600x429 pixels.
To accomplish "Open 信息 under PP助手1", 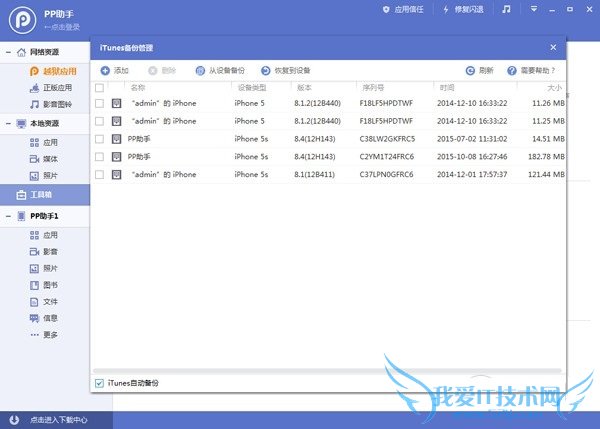I will tap(44, 318).
